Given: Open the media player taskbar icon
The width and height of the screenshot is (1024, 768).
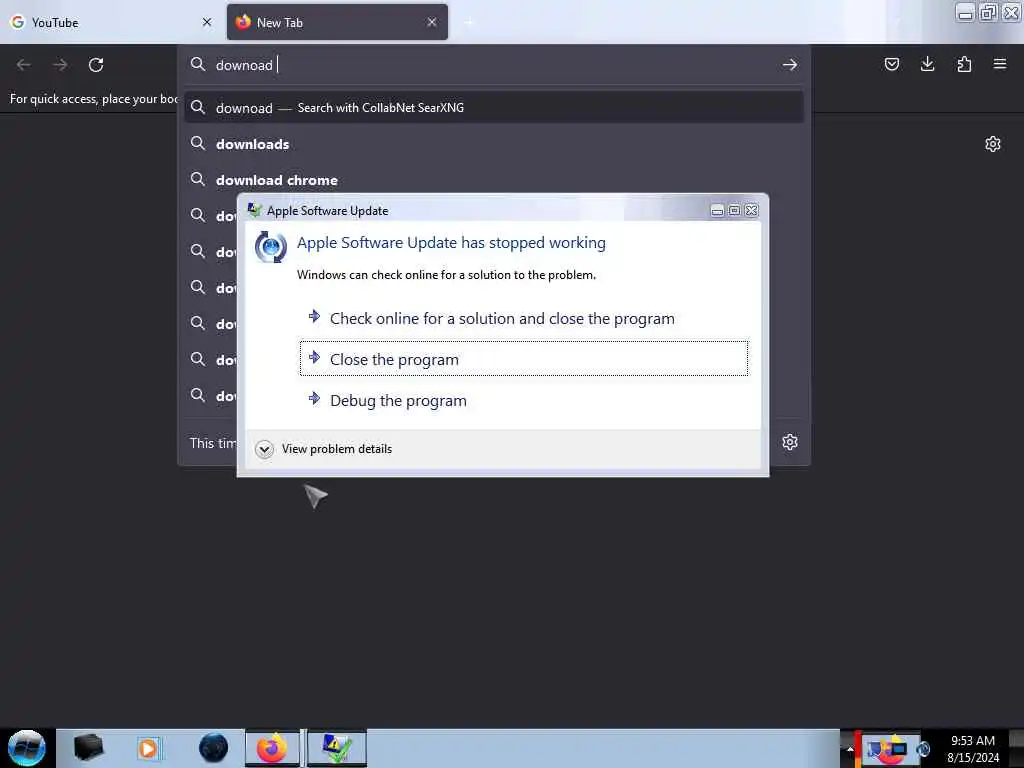Looking at the screenshot, I should click(148, 748).
